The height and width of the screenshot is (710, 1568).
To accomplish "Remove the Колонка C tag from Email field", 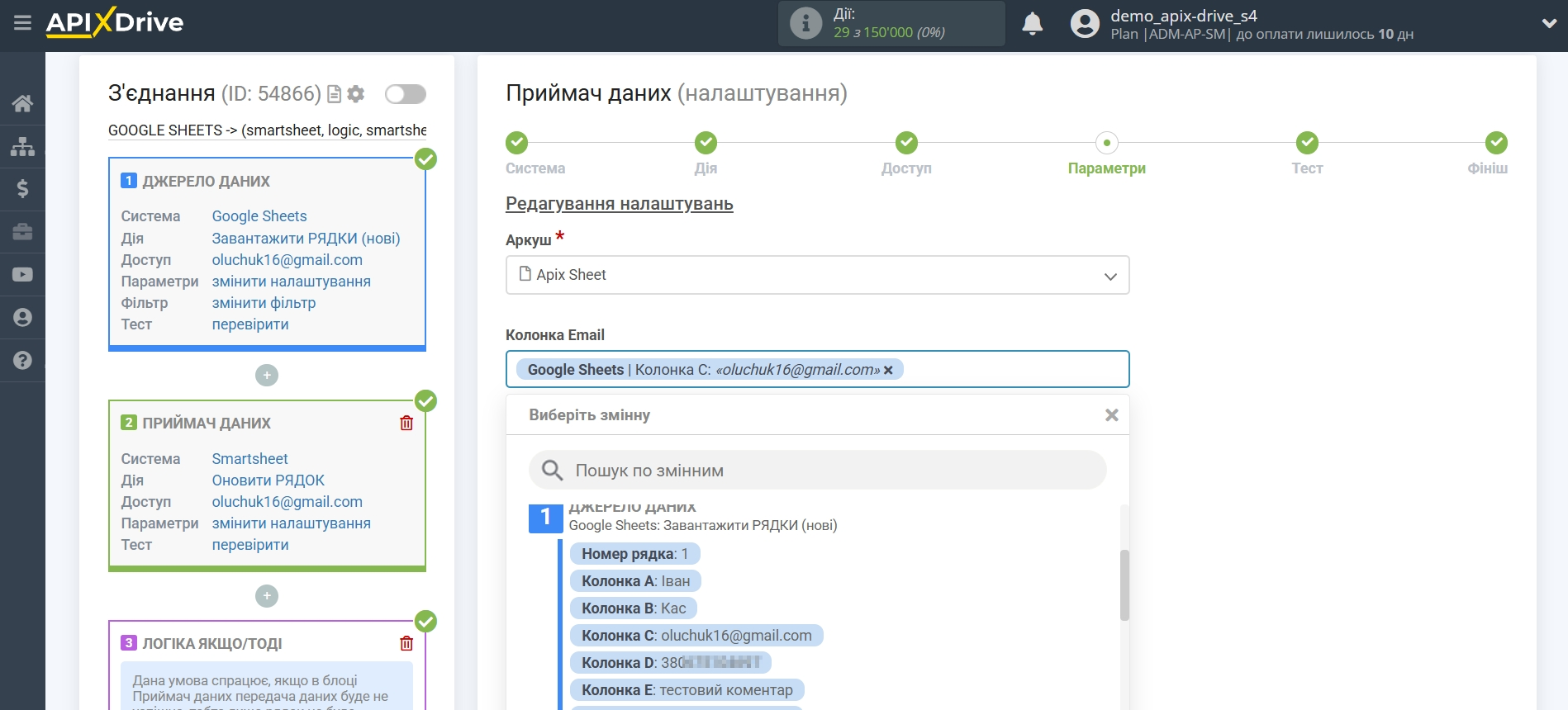I will pos(888,371).
